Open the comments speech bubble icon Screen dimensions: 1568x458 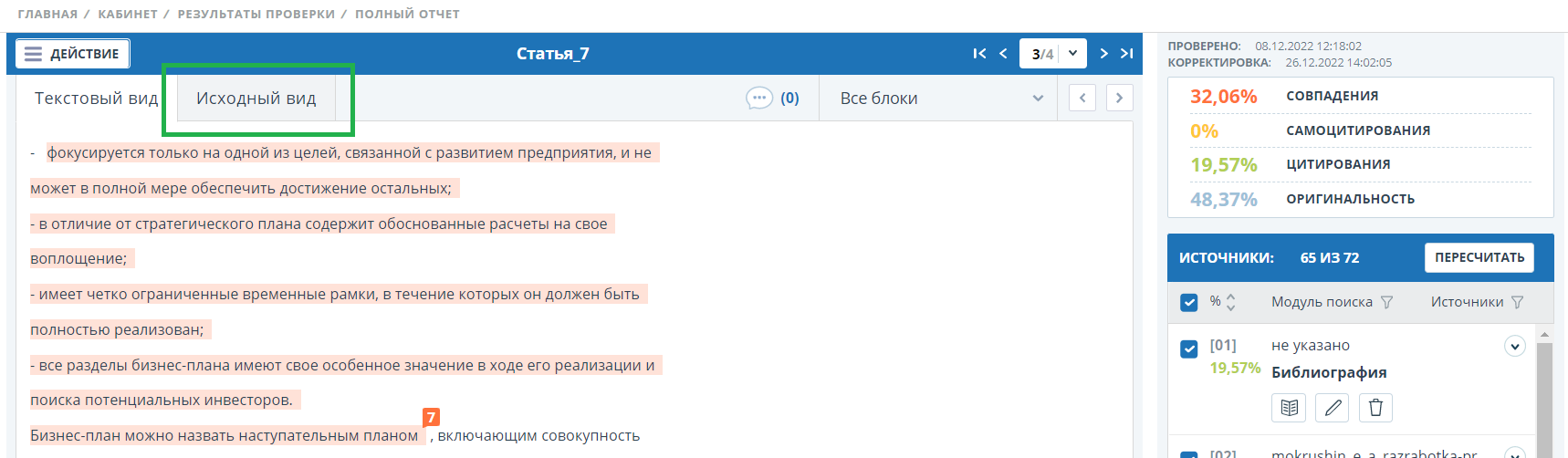tap(759, 98)
